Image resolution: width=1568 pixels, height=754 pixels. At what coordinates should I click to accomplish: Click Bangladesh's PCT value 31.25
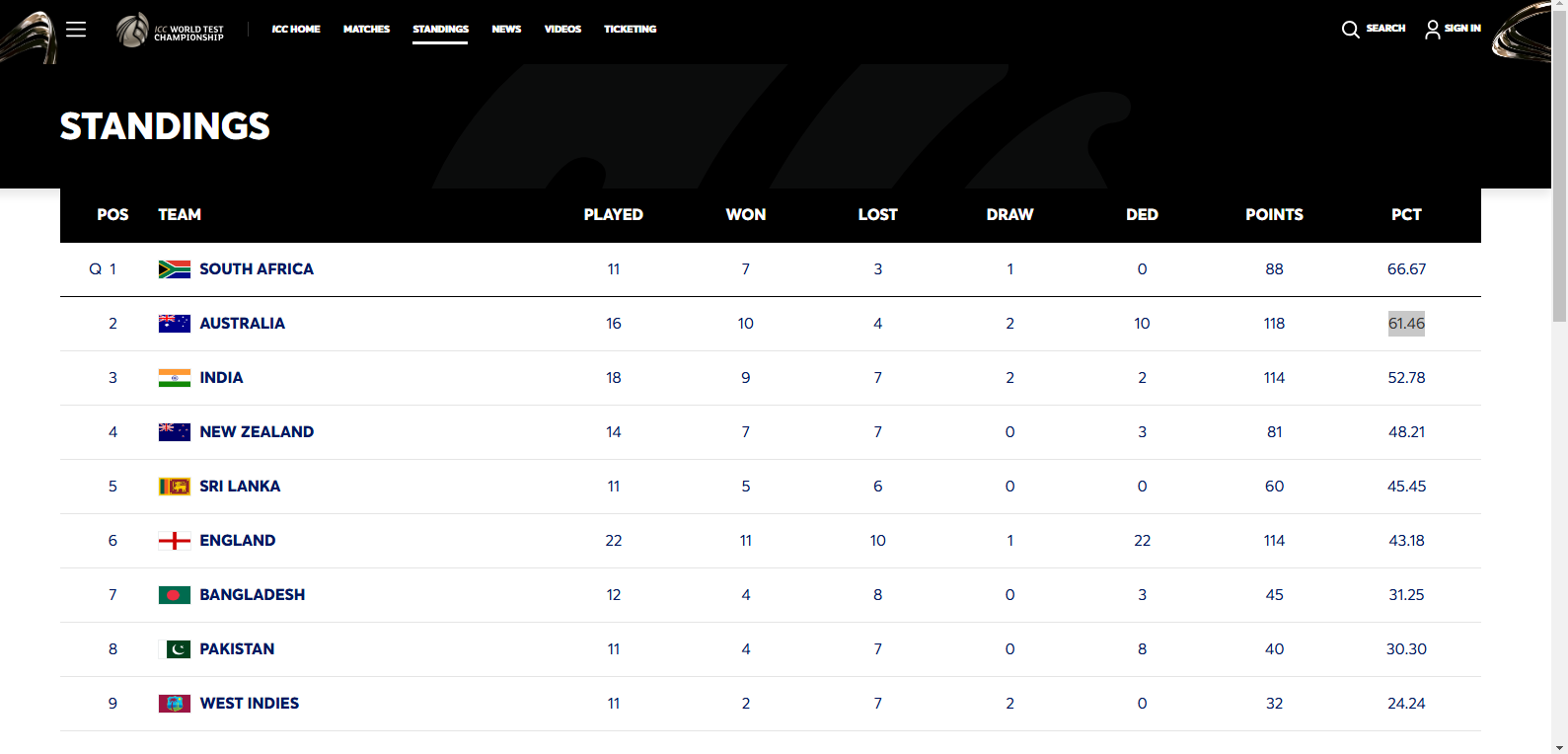(1406, 595)
